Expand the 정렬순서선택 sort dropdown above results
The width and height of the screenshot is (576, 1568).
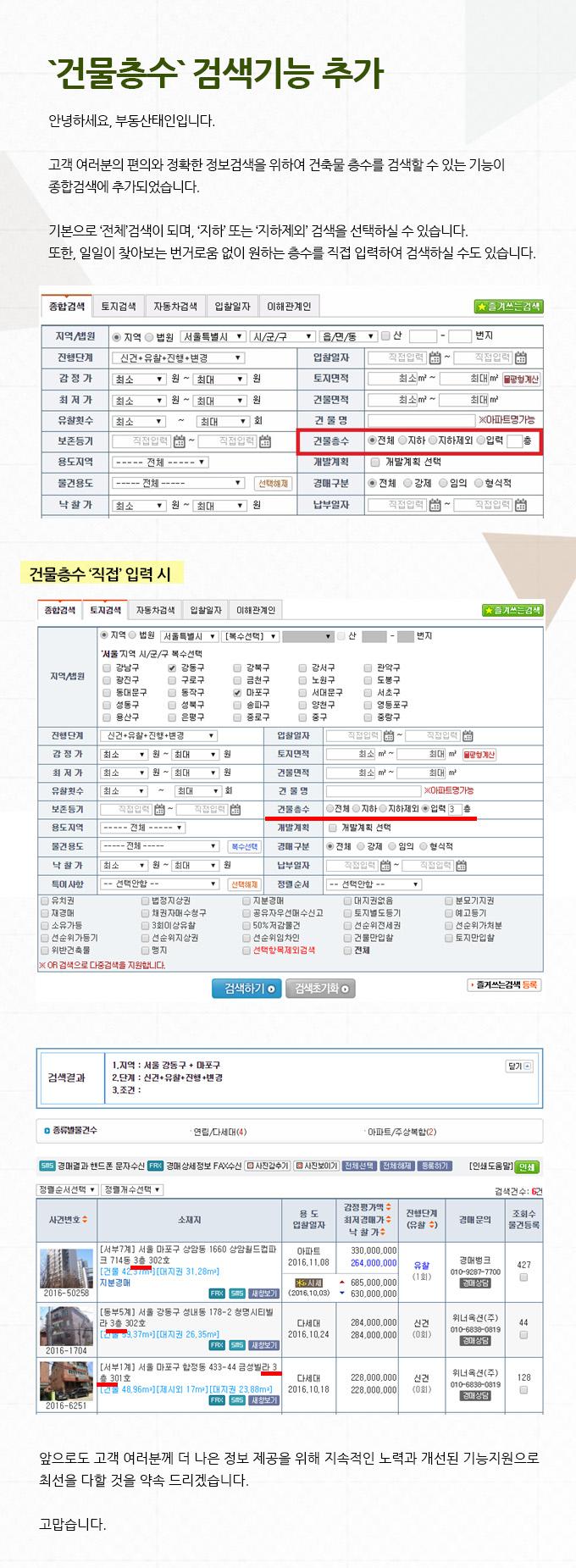pyautogui.click(x=67, y=1190)
